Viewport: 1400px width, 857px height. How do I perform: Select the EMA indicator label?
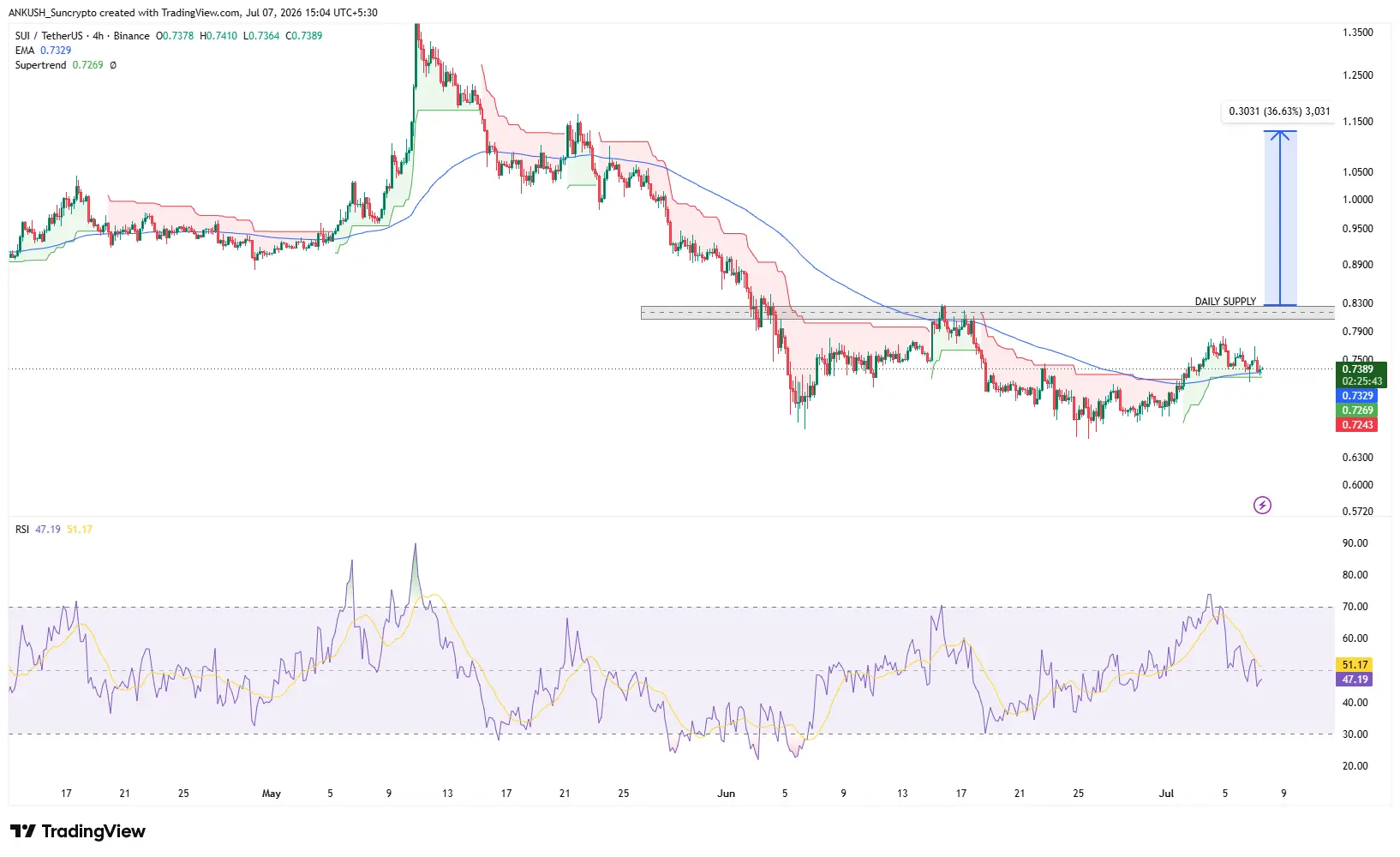pyautogui.click(x=25, y=51)
